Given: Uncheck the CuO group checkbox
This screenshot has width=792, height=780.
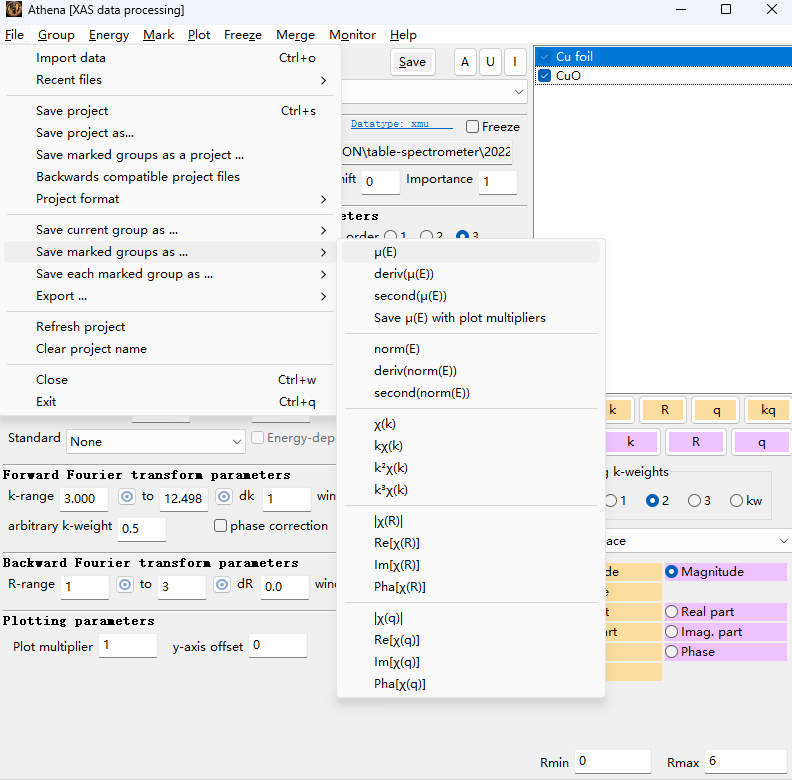Looking at the screenshot, I should (545, 76).
